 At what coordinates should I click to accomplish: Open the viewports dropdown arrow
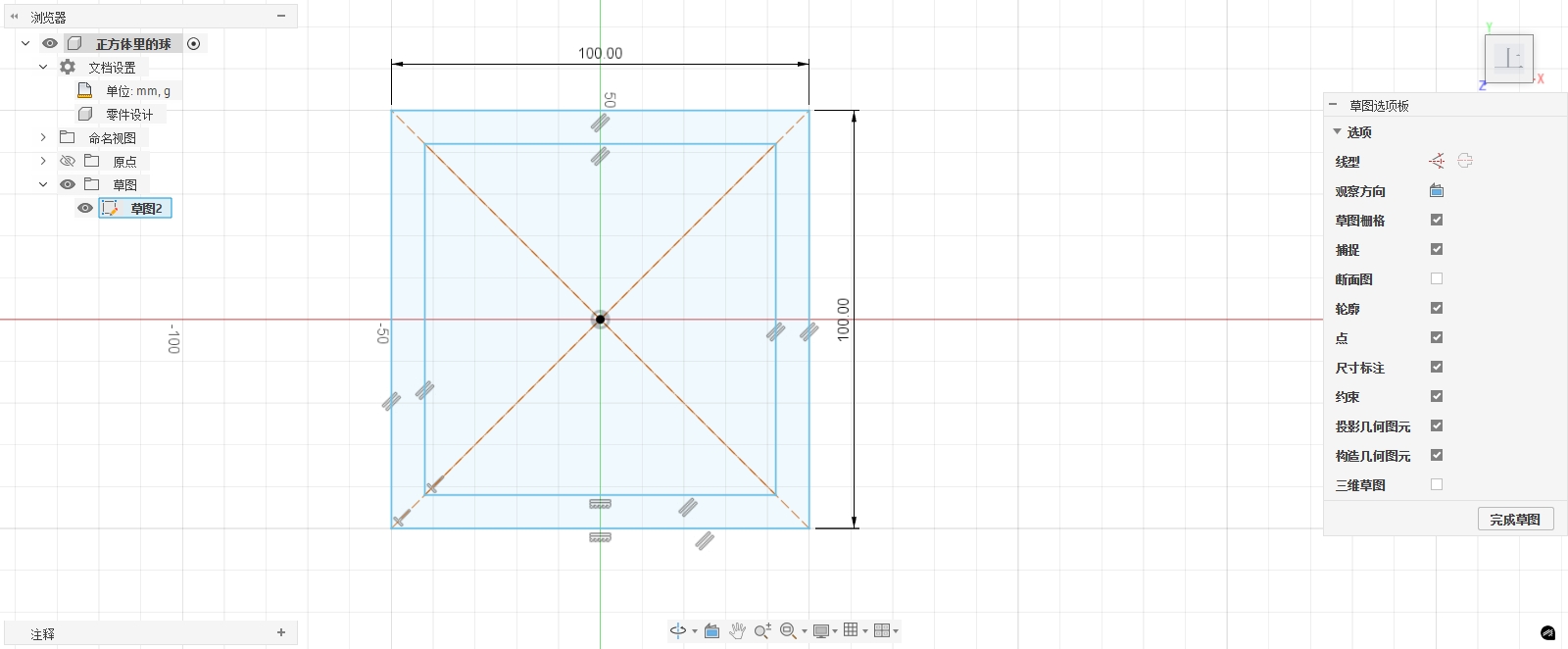tap(896, 631)
